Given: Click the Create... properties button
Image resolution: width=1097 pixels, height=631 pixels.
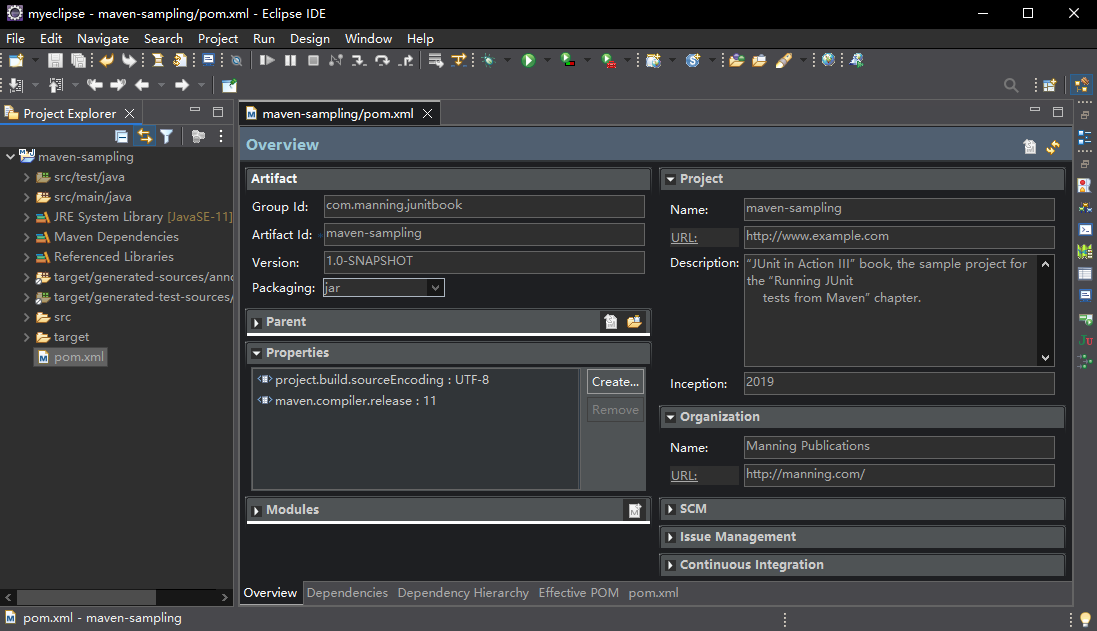Looking at the screenshot, I should coord(616,382).
